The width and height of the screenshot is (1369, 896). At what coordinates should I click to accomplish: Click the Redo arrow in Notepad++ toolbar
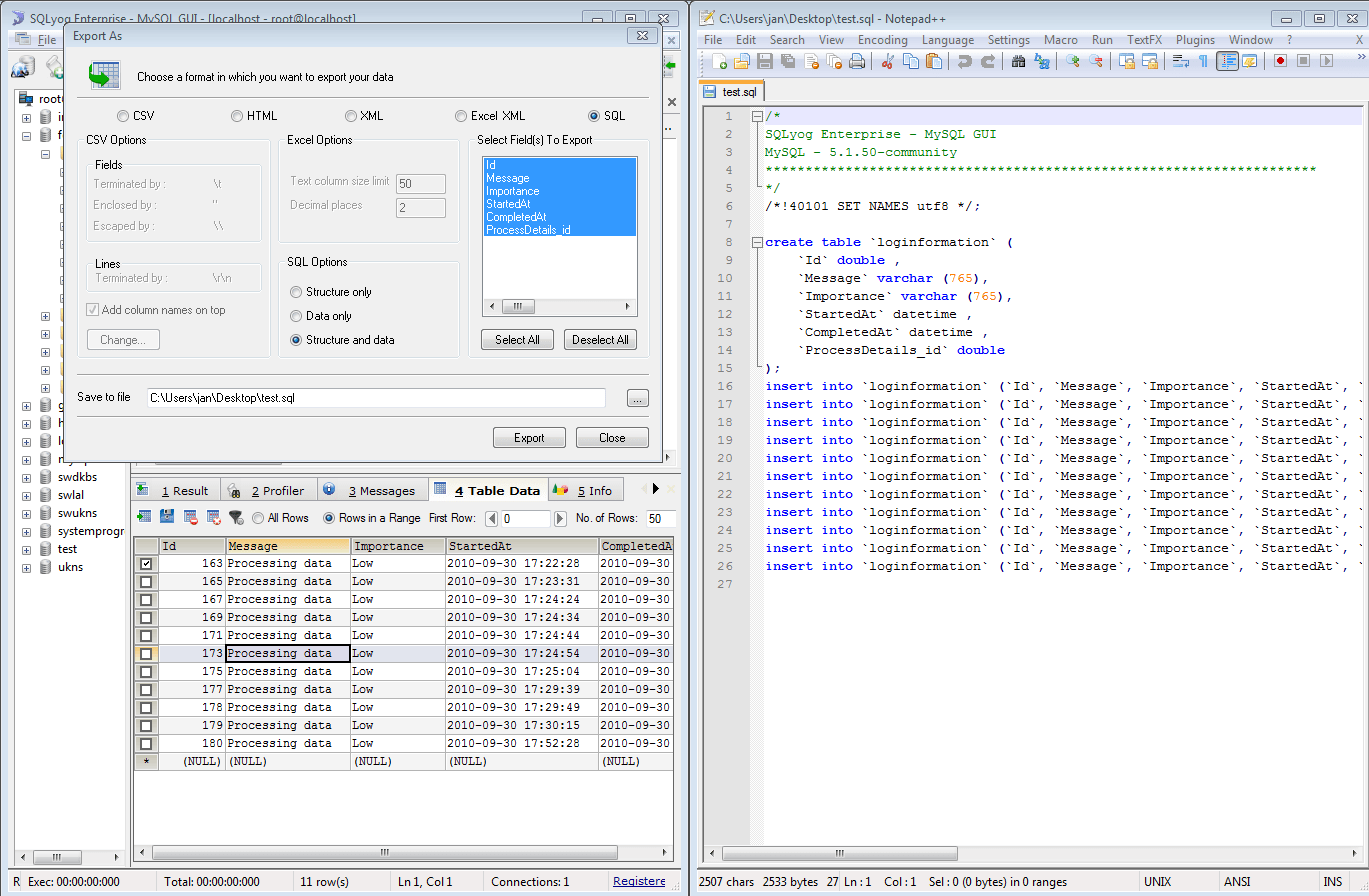point(988,61)
